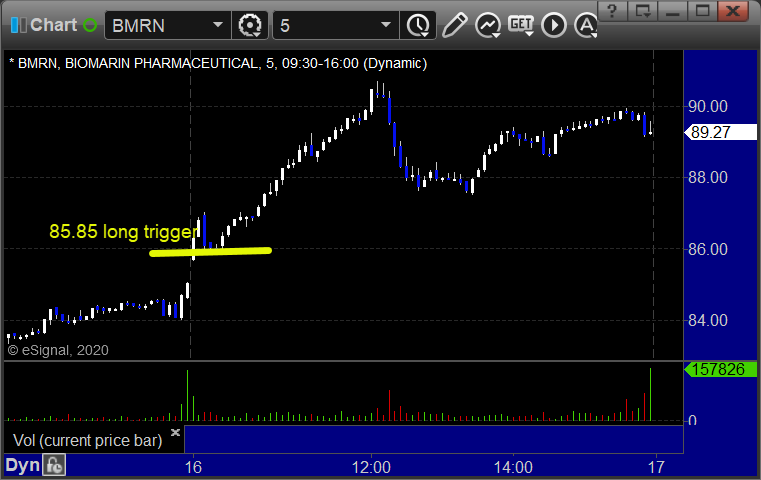Select the pencil drawing tools icon
Viewport: 761px width, 480px height.
coord(454,25)
